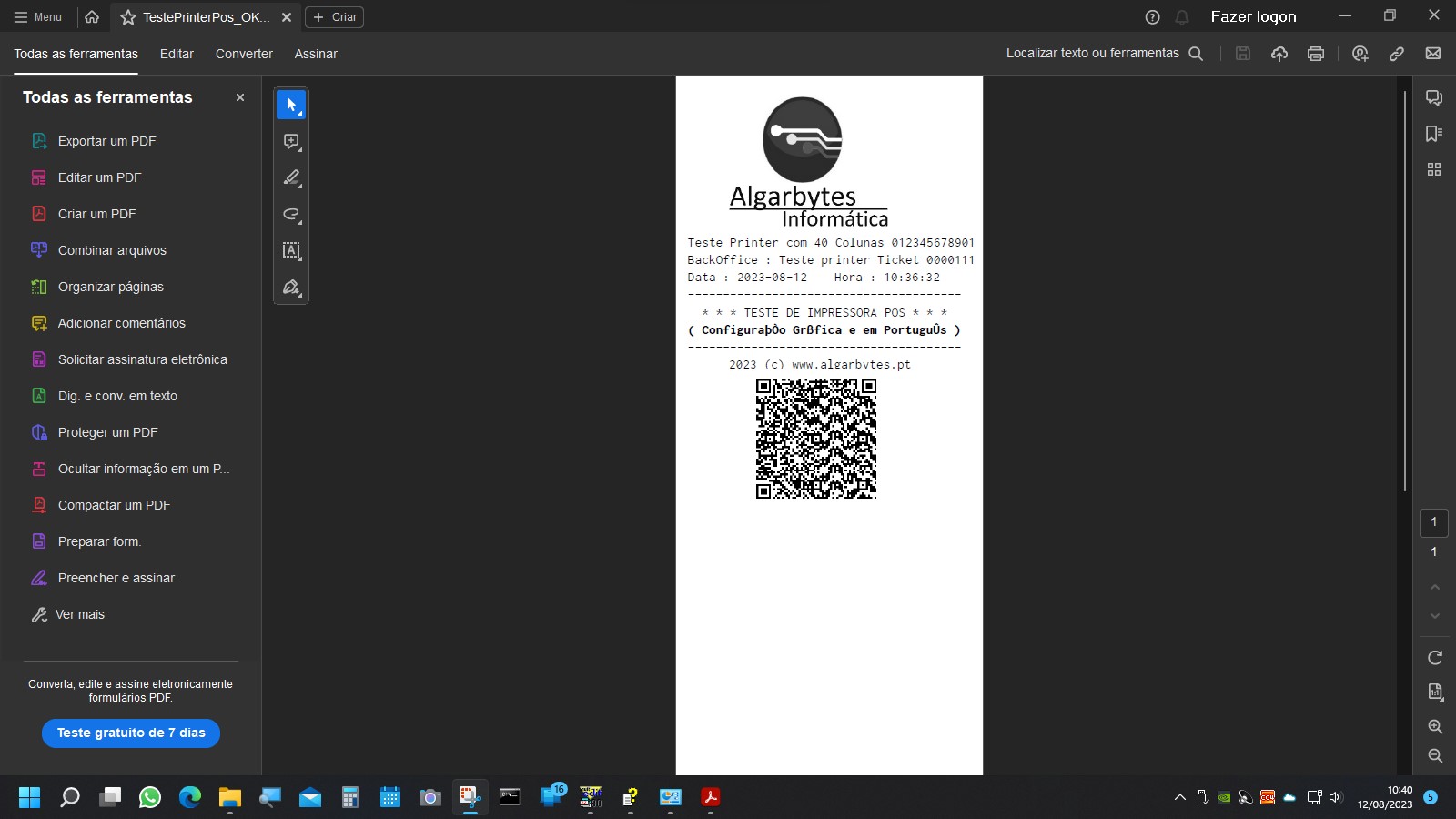The image size is (1456, 819).
Task: Click the Criar new tab button
Action: [x=334, y=17]
